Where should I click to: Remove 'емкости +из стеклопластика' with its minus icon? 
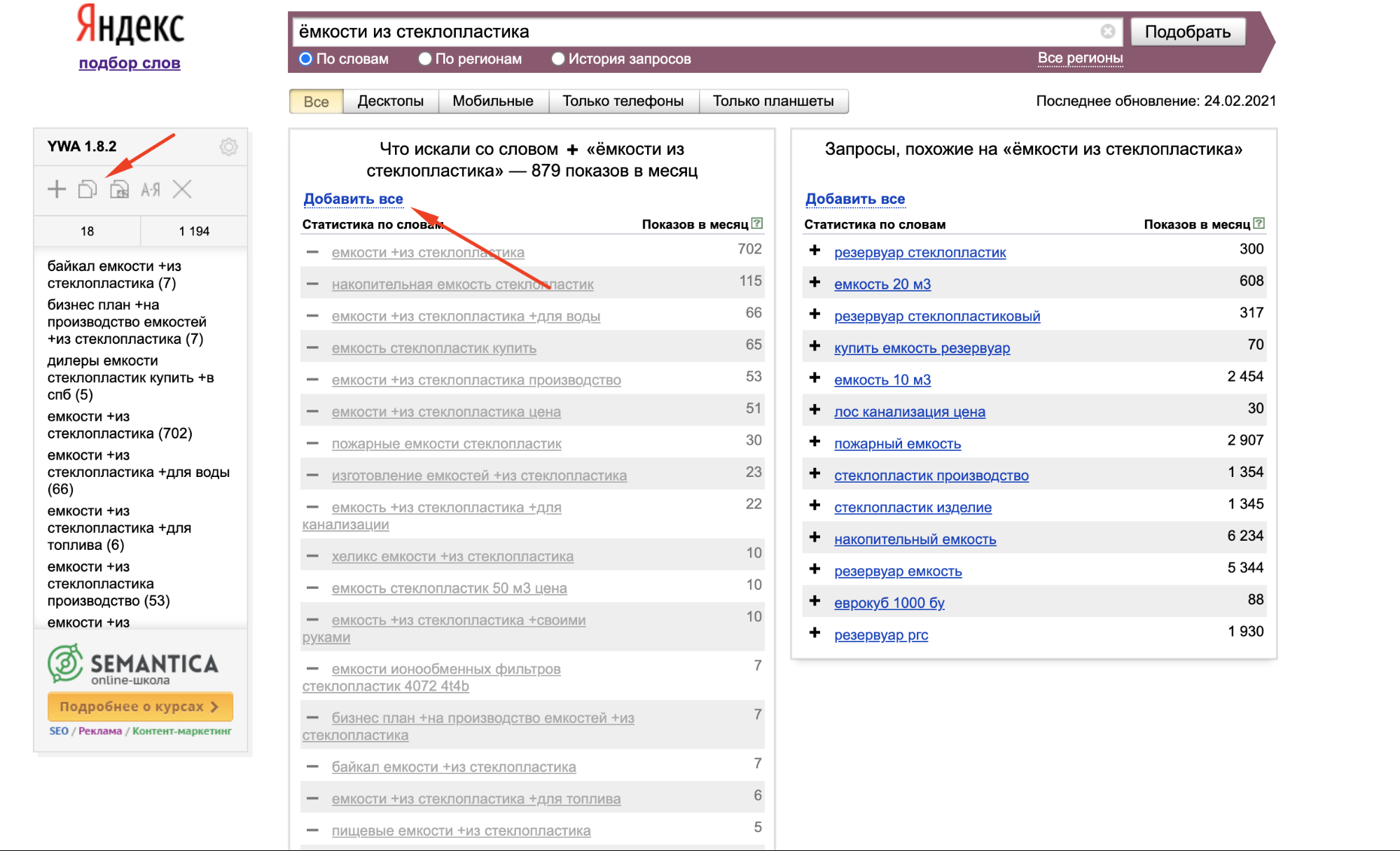click(x=312, y=252)
